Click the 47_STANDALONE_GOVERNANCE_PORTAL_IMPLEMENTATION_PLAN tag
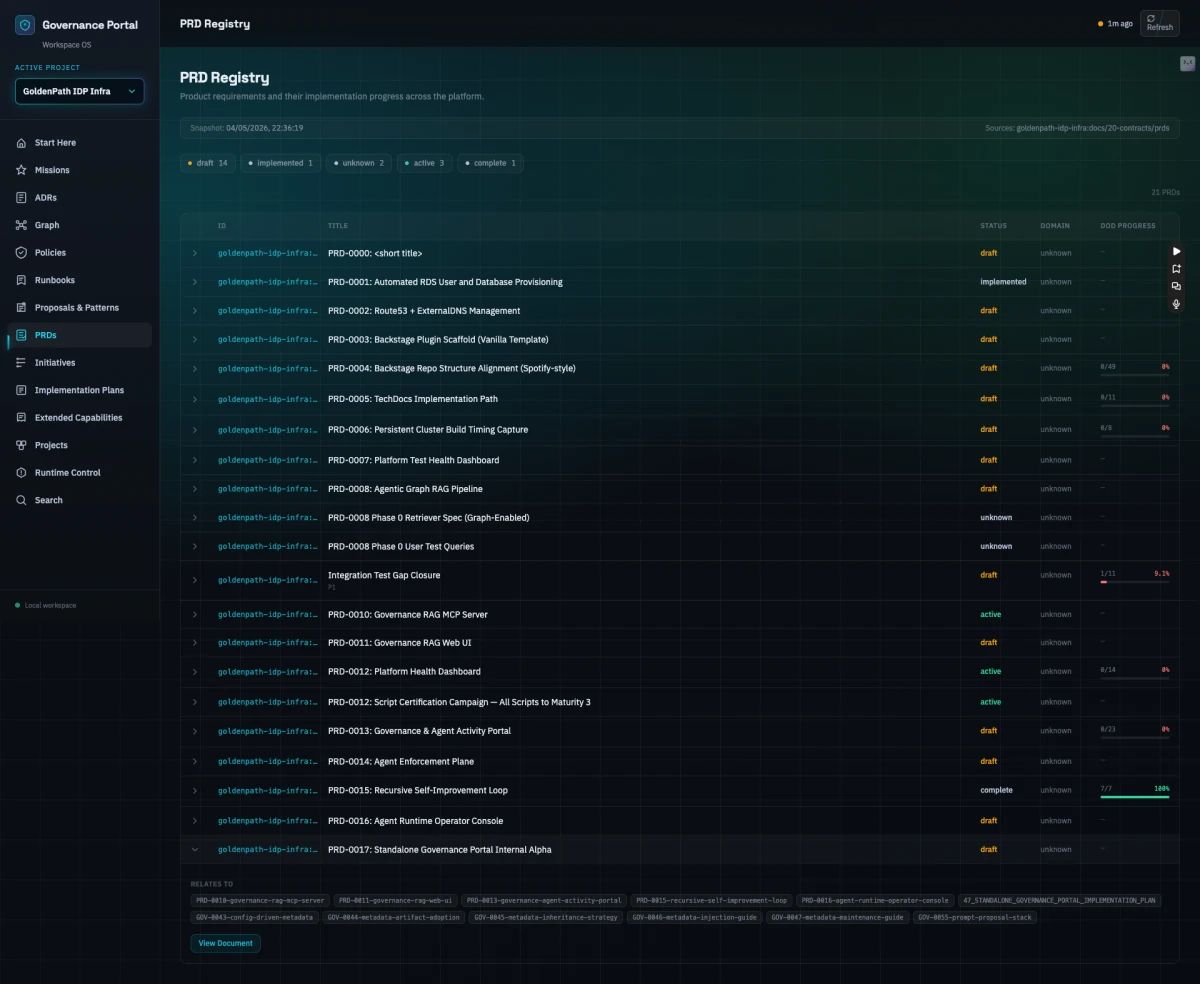Viewport: 1200px width, 984px height. (1060, 901)
